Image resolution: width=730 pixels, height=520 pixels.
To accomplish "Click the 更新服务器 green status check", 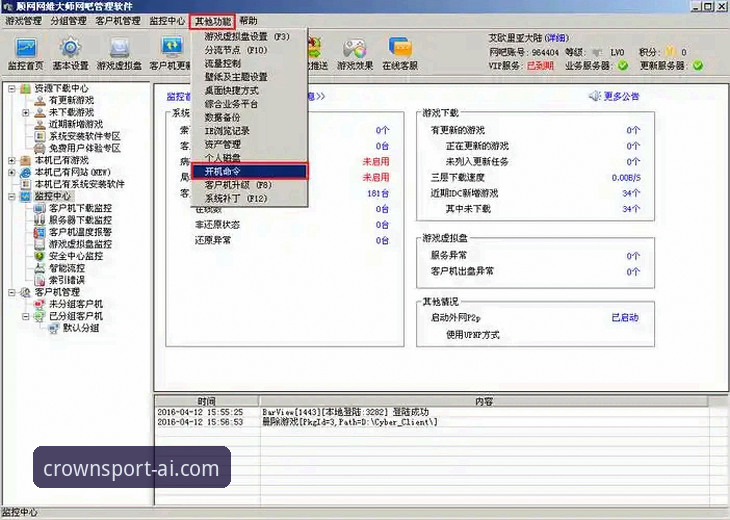I will tap(697, 66).
